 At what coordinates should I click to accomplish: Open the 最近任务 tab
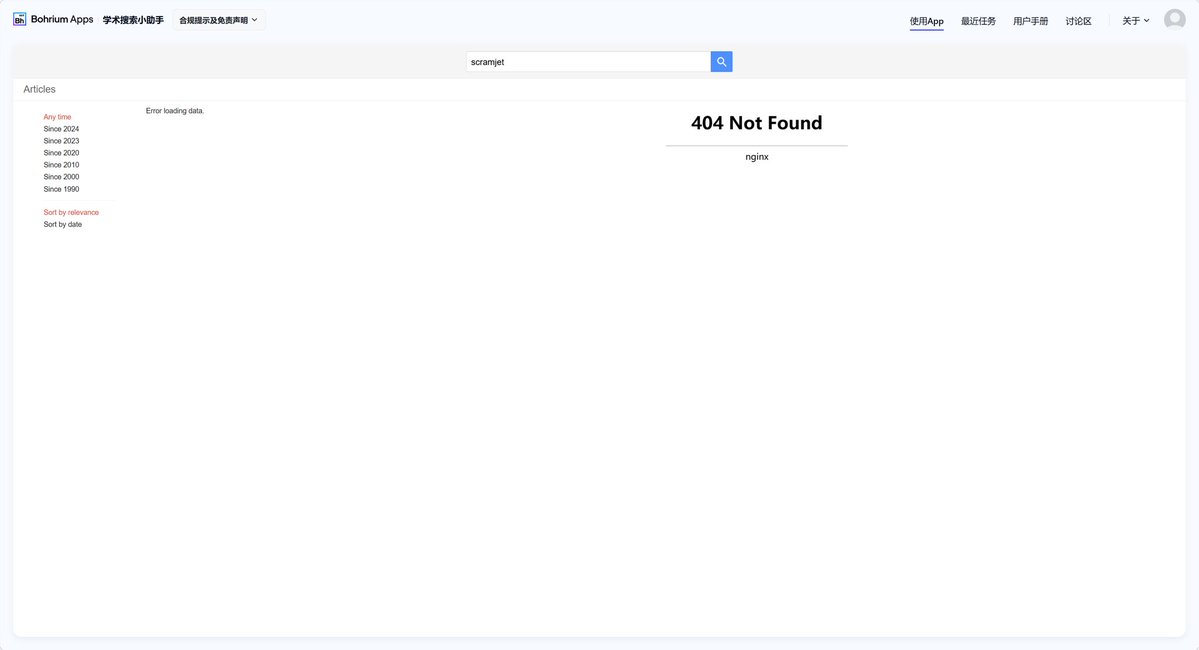tap(978, 21)
